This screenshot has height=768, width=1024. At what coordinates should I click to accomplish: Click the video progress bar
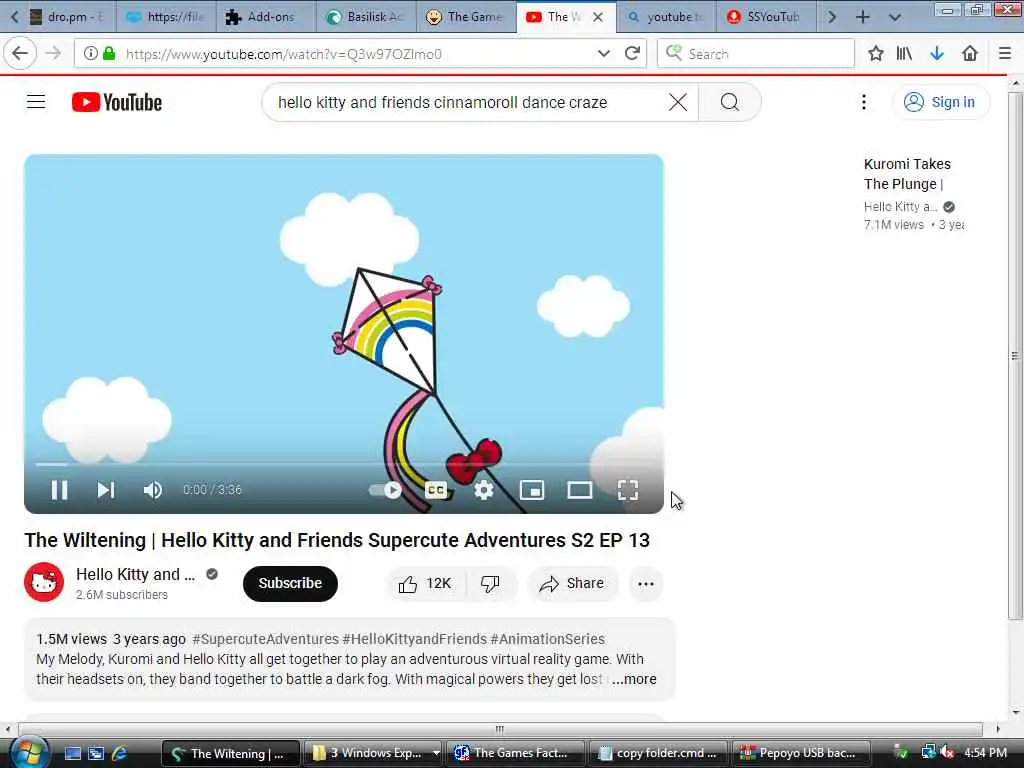click(x=344, y=464)
